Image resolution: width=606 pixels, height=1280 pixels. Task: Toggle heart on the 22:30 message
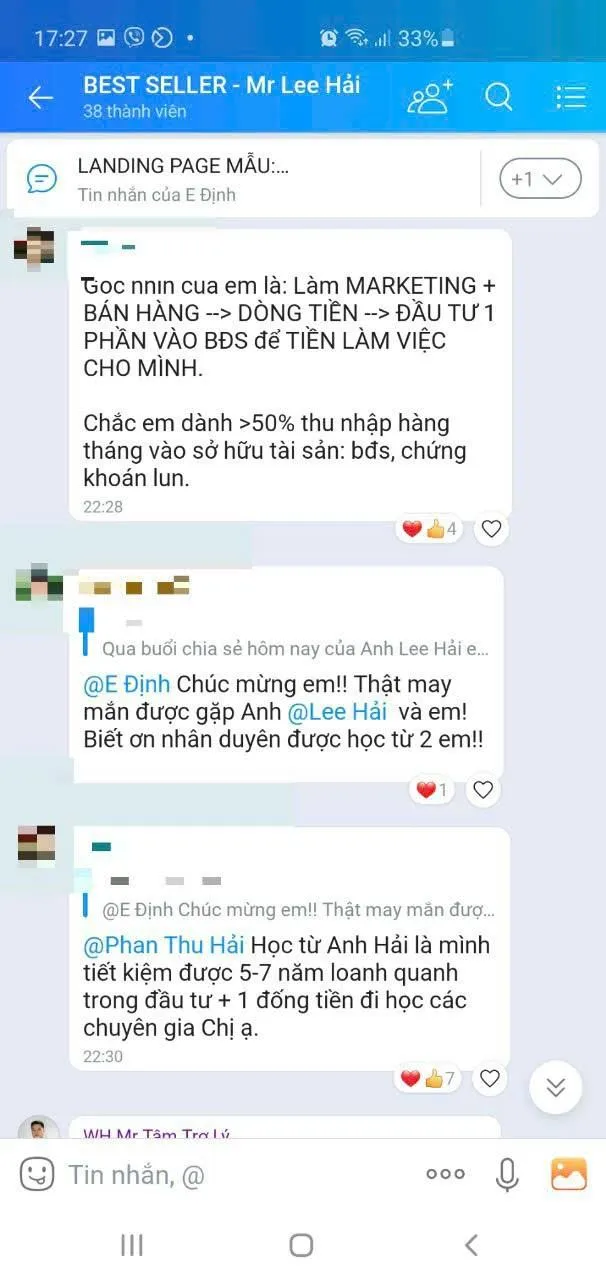[489, 1078]
